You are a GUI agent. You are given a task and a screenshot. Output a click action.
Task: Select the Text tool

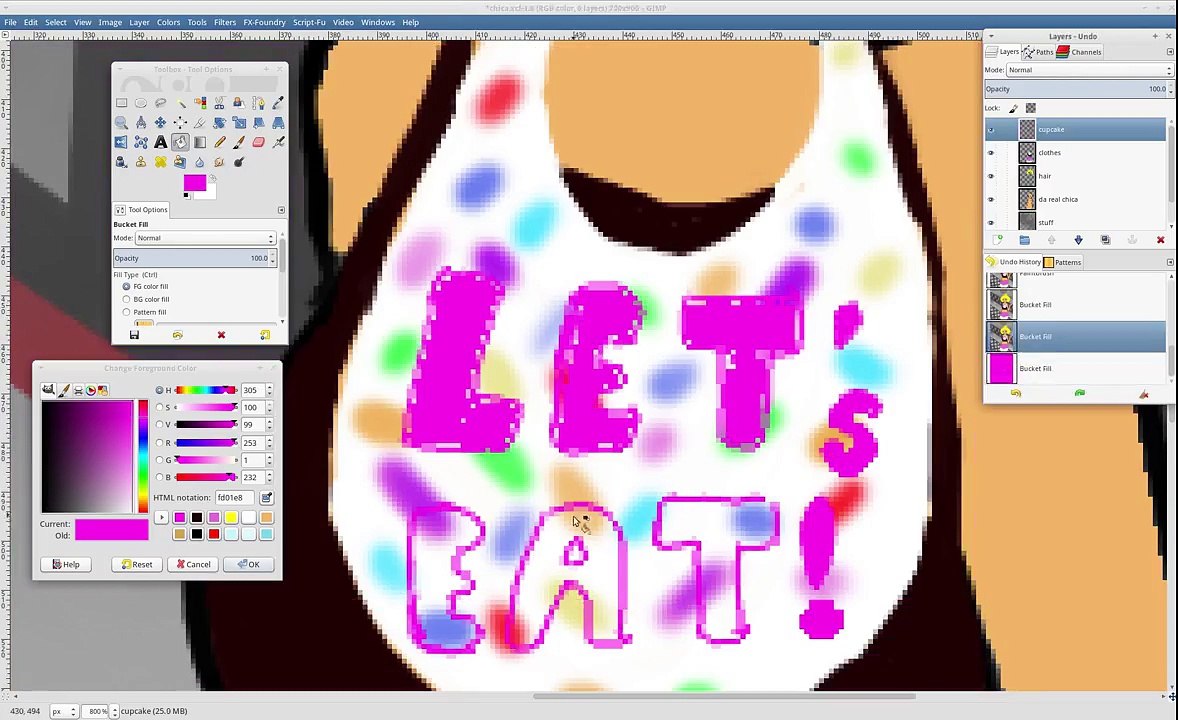[x=160, y=142]
